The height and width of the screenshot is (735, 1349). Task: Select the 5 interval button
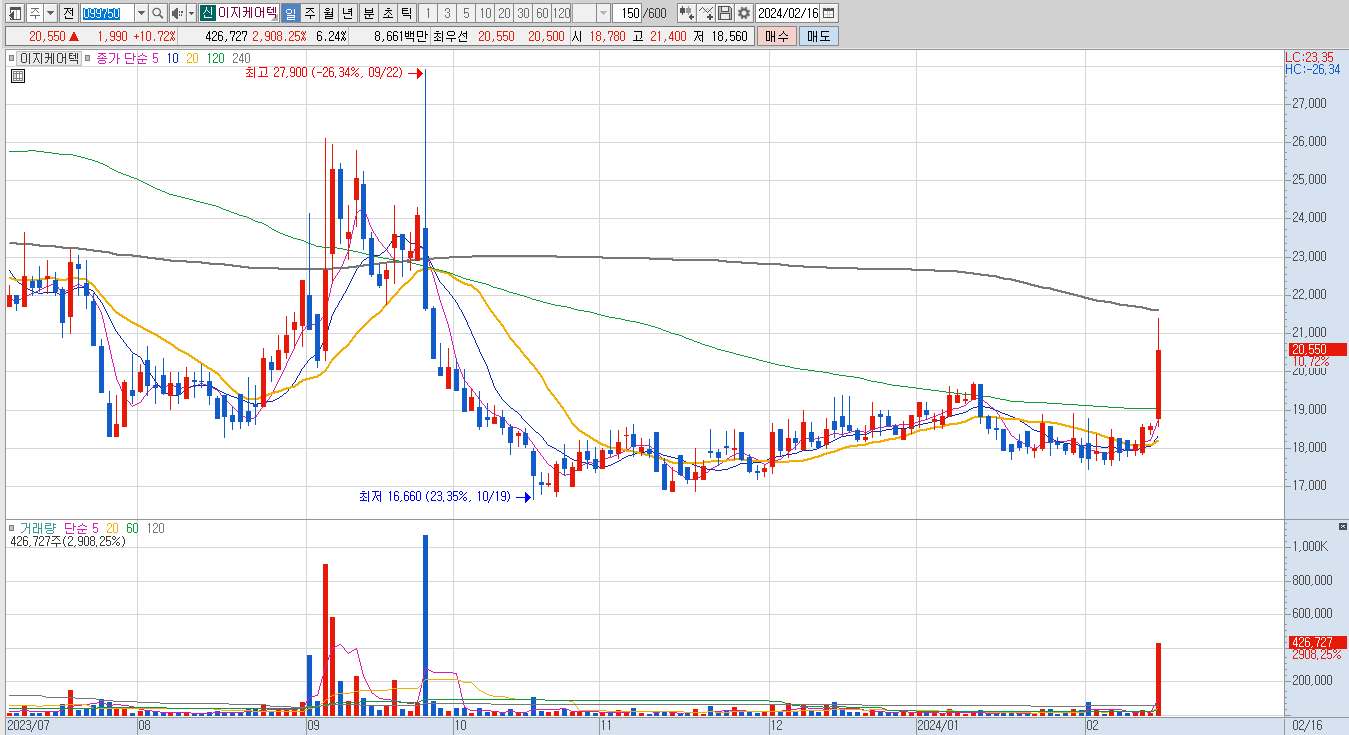[465, 13]
